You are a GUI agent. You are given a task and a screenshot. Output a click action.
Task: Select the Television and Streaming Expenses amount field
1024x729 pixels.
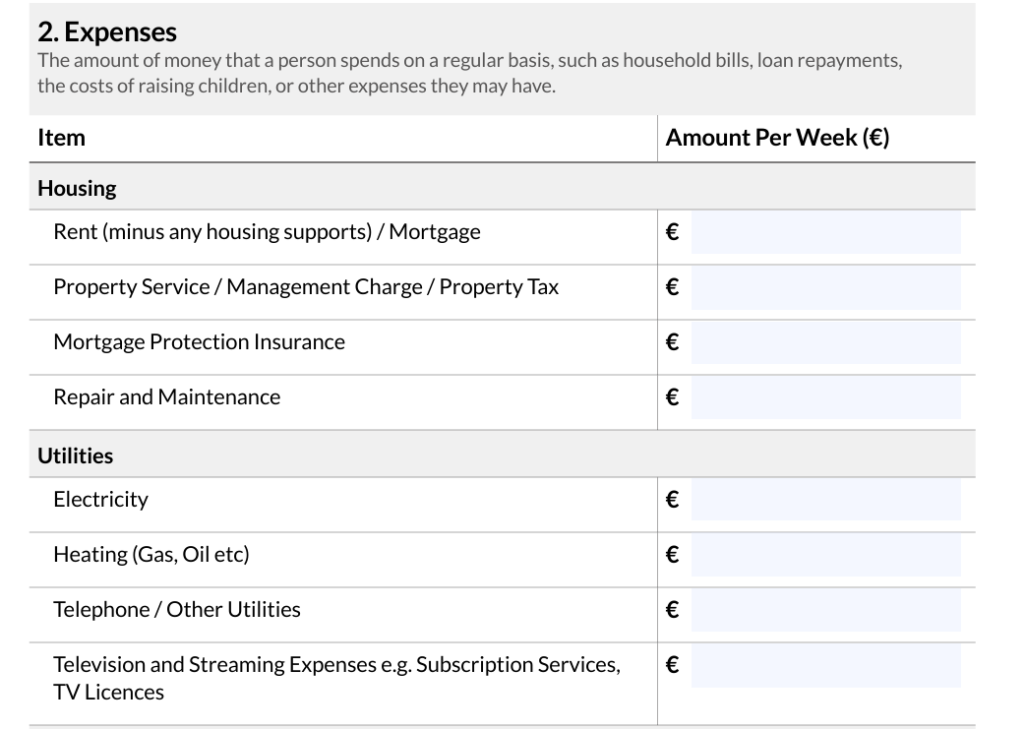825,666
